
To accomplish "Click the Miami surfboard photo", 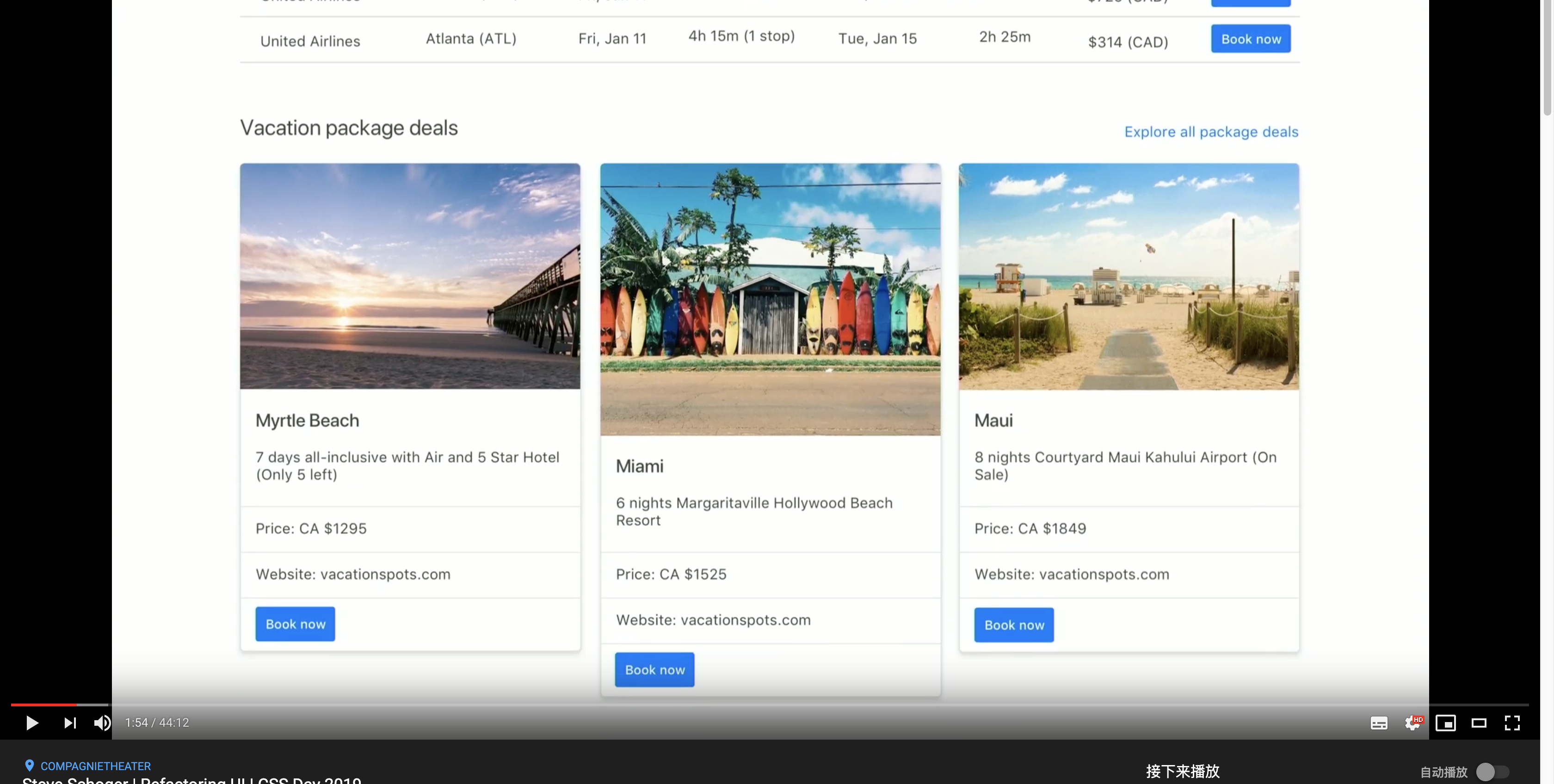I will click(x=770, y=299).
